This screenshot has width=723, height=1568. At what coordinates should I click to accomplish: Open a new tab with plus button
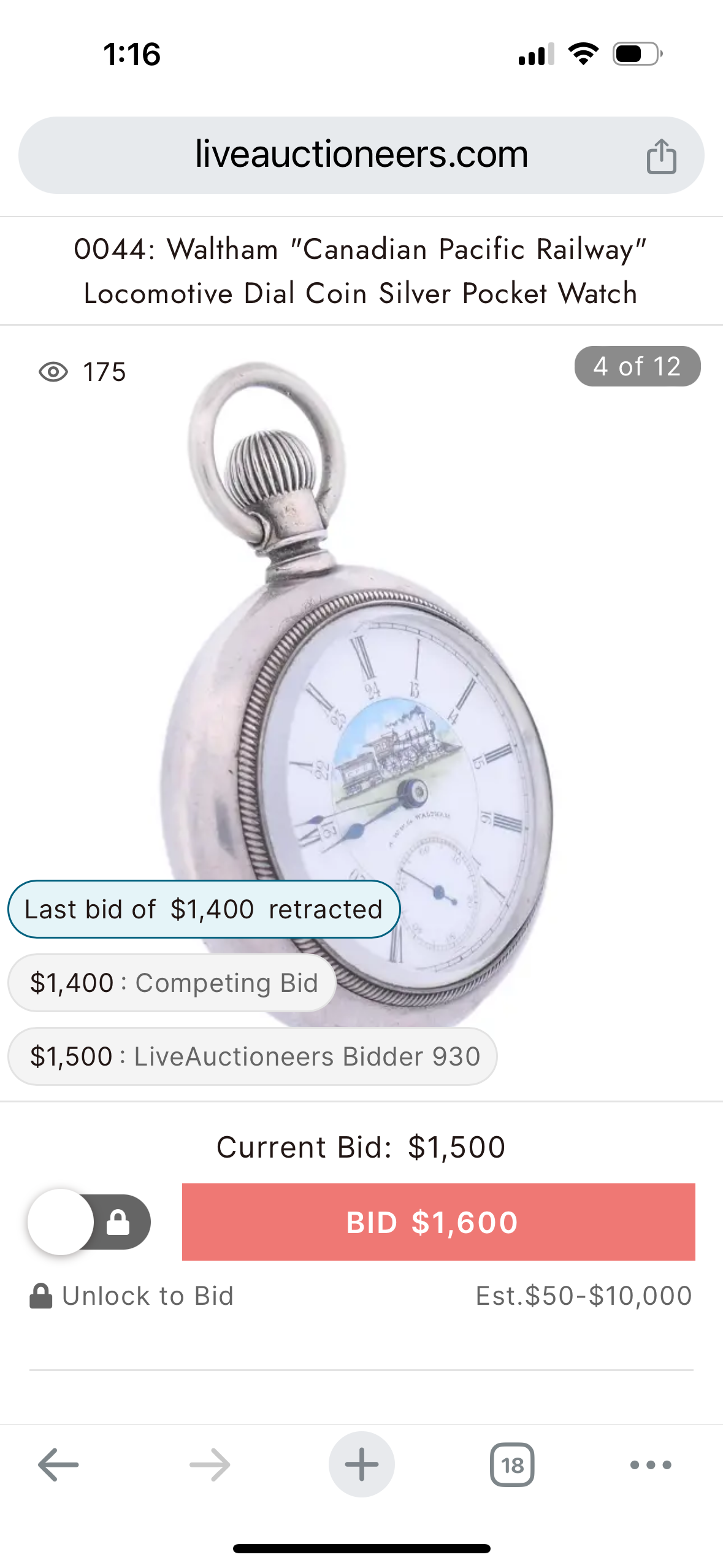362,1464
